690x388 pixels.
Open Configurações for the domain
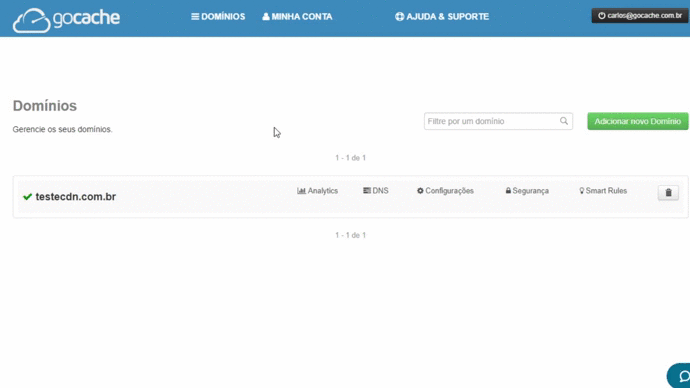tap(445, 191)
